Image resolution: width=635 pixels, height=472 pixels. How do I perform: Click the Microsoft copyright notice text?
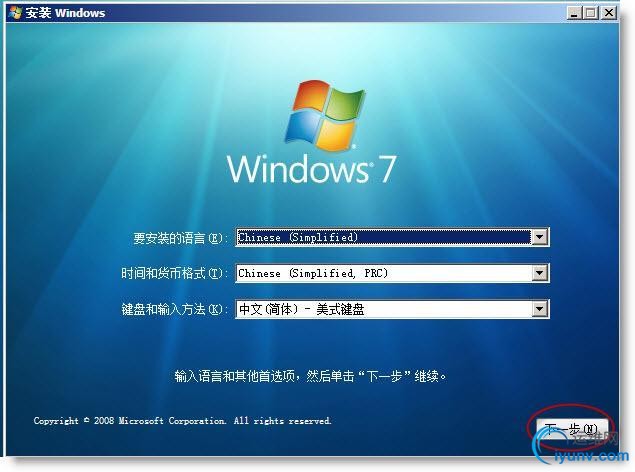(x=182, y=421)
